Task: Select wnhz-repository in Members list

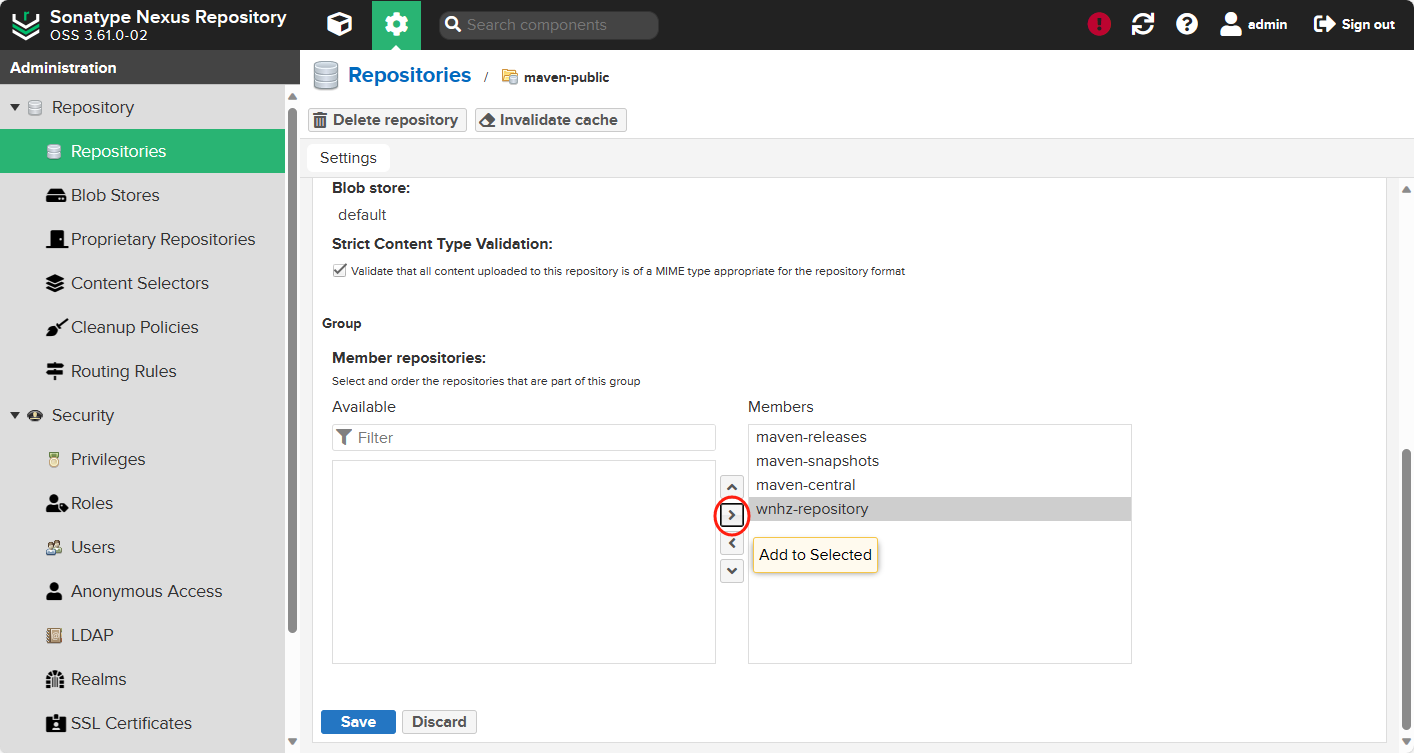Action: [940, 509]
